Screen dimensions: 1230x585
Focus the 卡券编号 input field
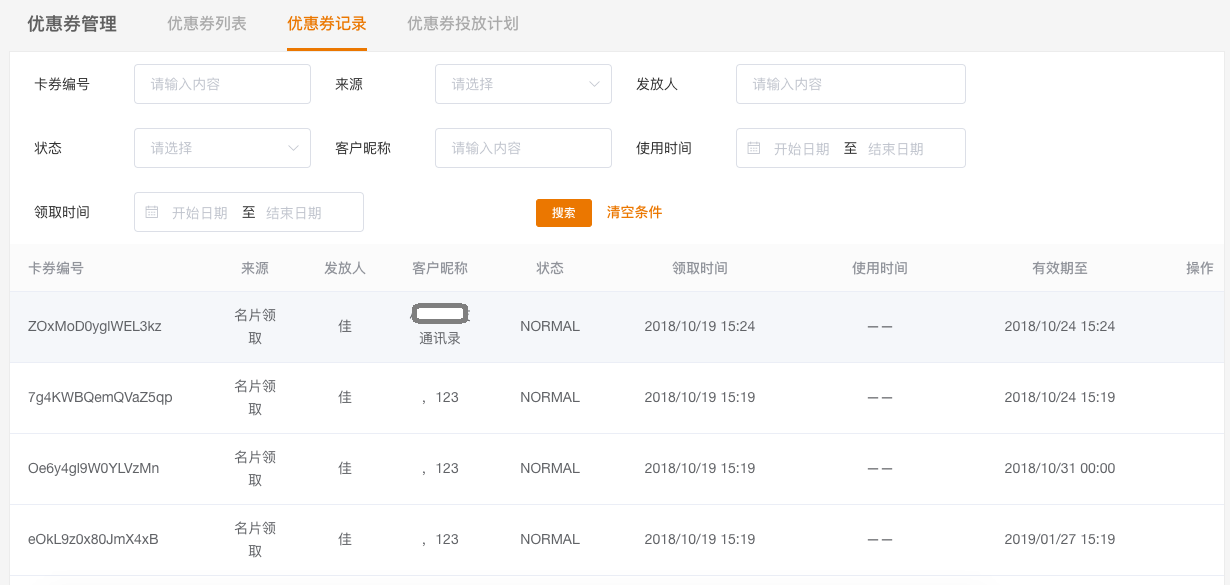(x=222, y=84)
